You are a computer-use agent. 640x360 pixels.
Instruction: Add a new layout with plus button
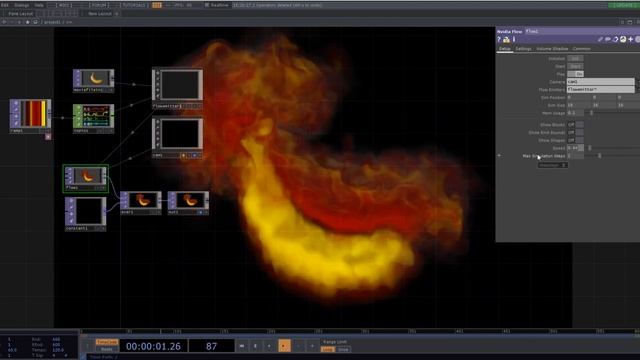pyautogui.click(x=116, y=13)
